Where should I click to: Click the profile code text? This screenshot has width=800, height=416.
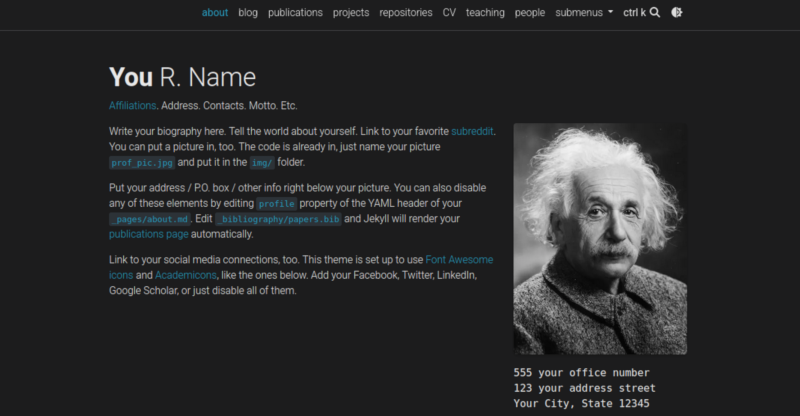click(276, 204)
